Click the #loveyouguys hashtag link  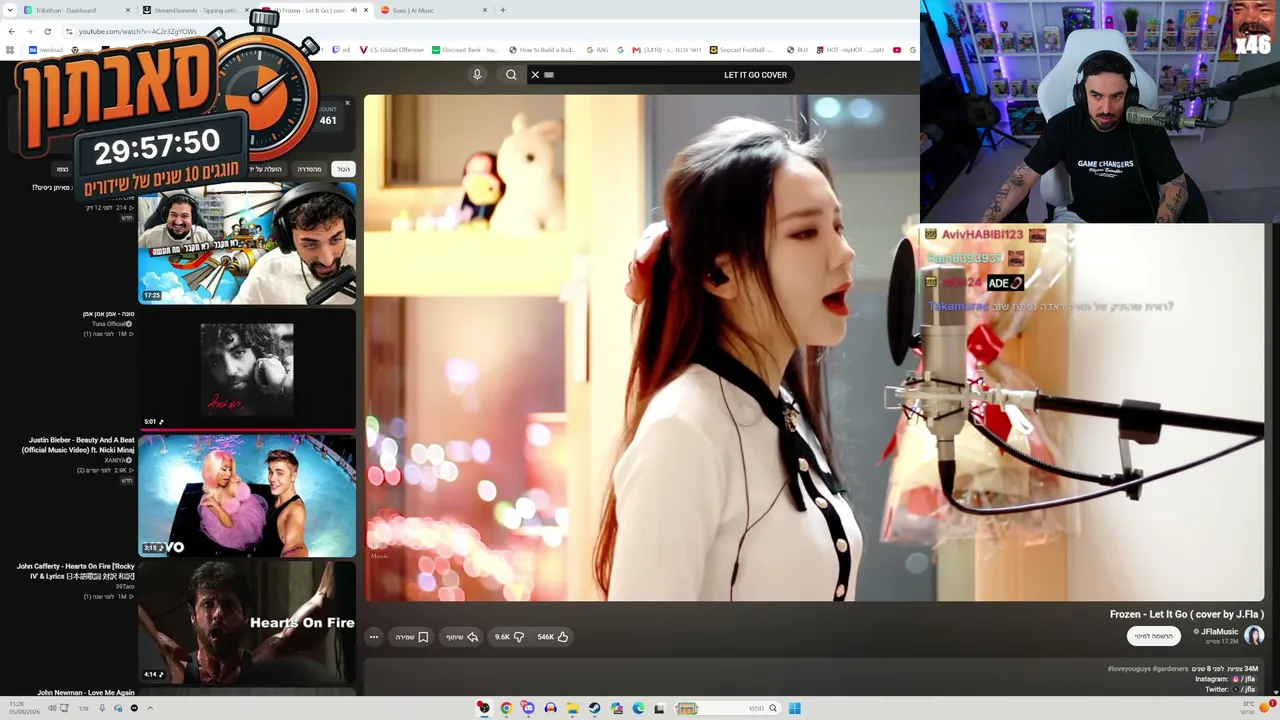click(x=1129, y=669)
